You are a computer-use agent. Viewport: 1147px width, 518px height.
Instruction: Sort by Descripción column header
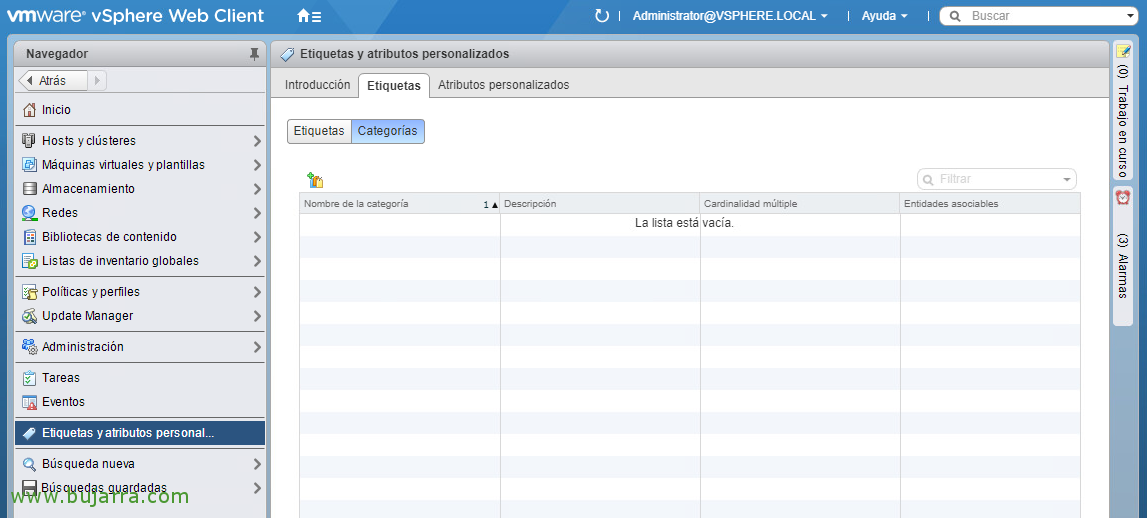pyautogui.click(x=600, y=204)
